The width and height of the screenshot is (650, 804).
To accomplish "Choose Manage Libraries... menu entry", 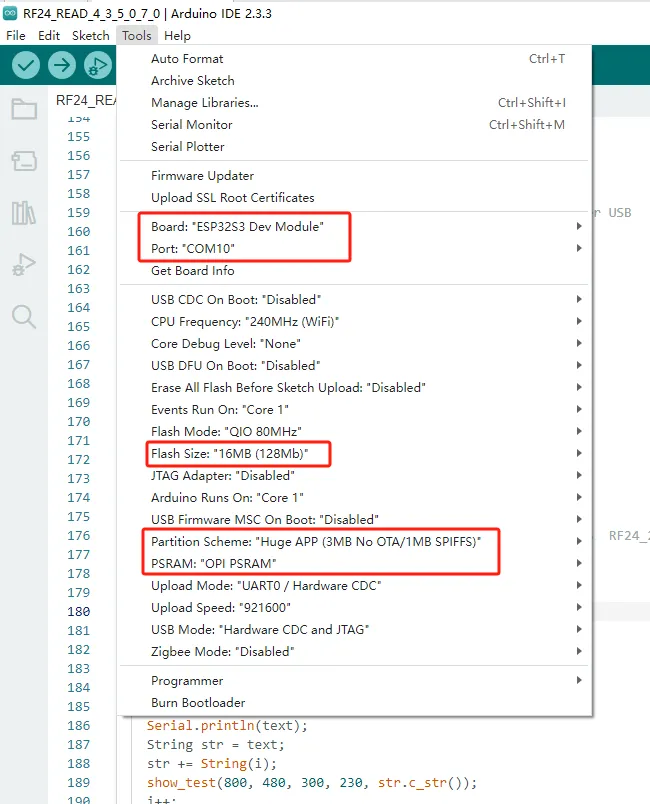I will pos(204,103).
